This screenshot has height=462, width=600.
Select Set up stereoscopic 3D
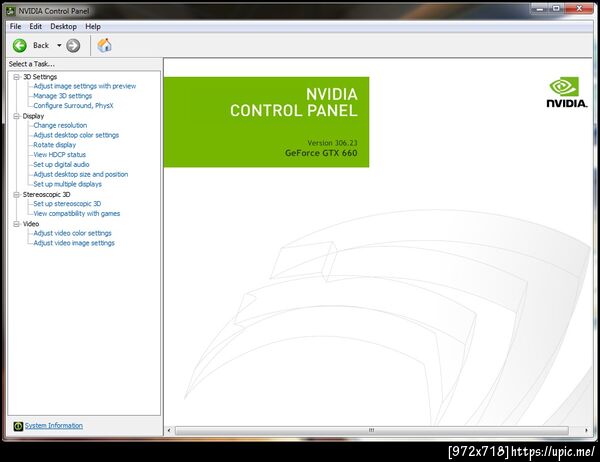coord(67,204)
